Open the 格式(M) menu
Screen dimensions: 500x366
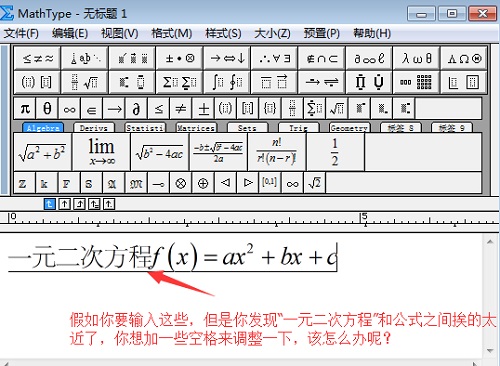pos(172,33)
